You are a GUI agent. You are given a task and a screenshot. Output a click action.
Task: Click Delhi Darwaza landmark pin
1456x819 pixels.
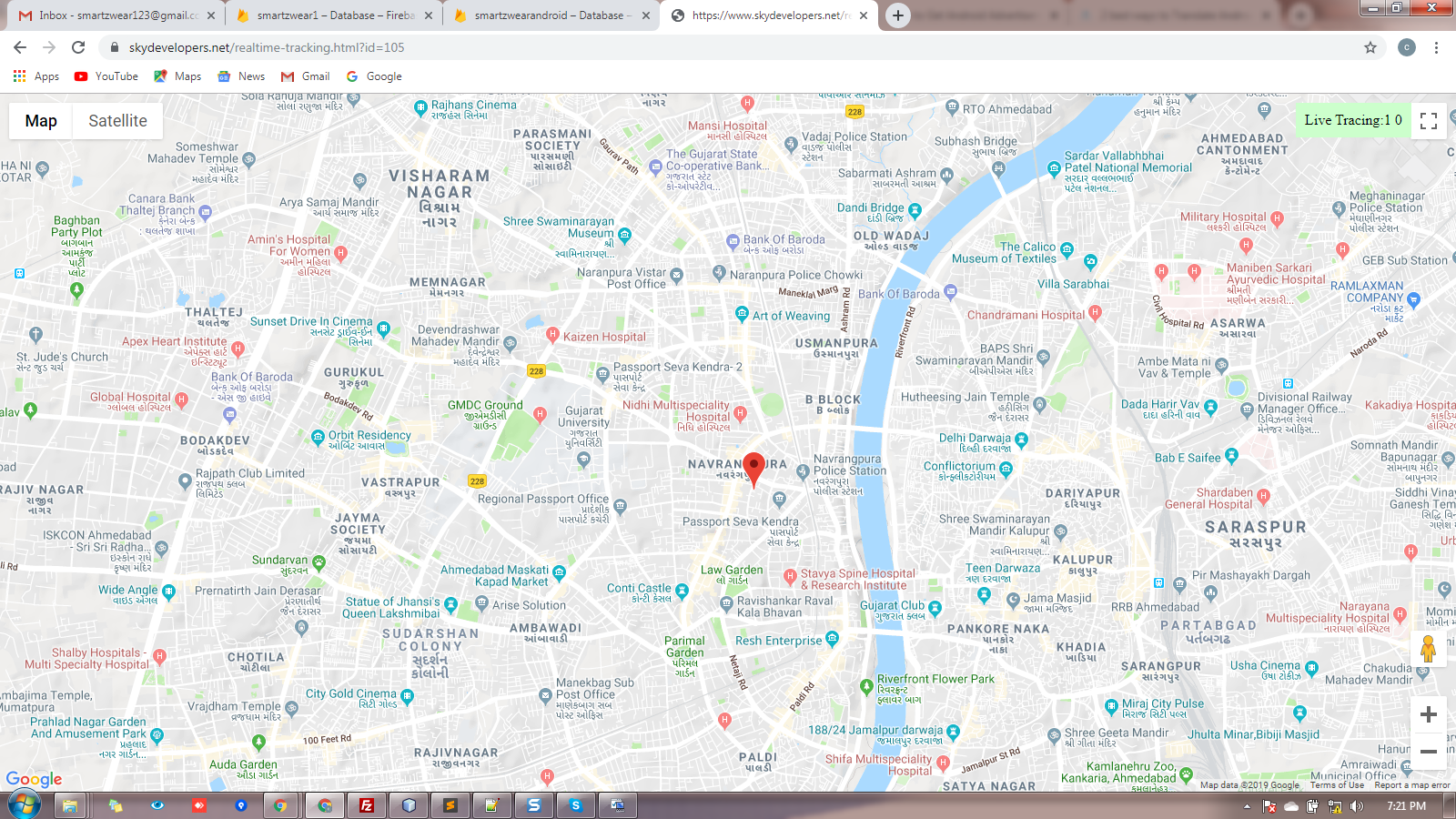pos(1021,440)
